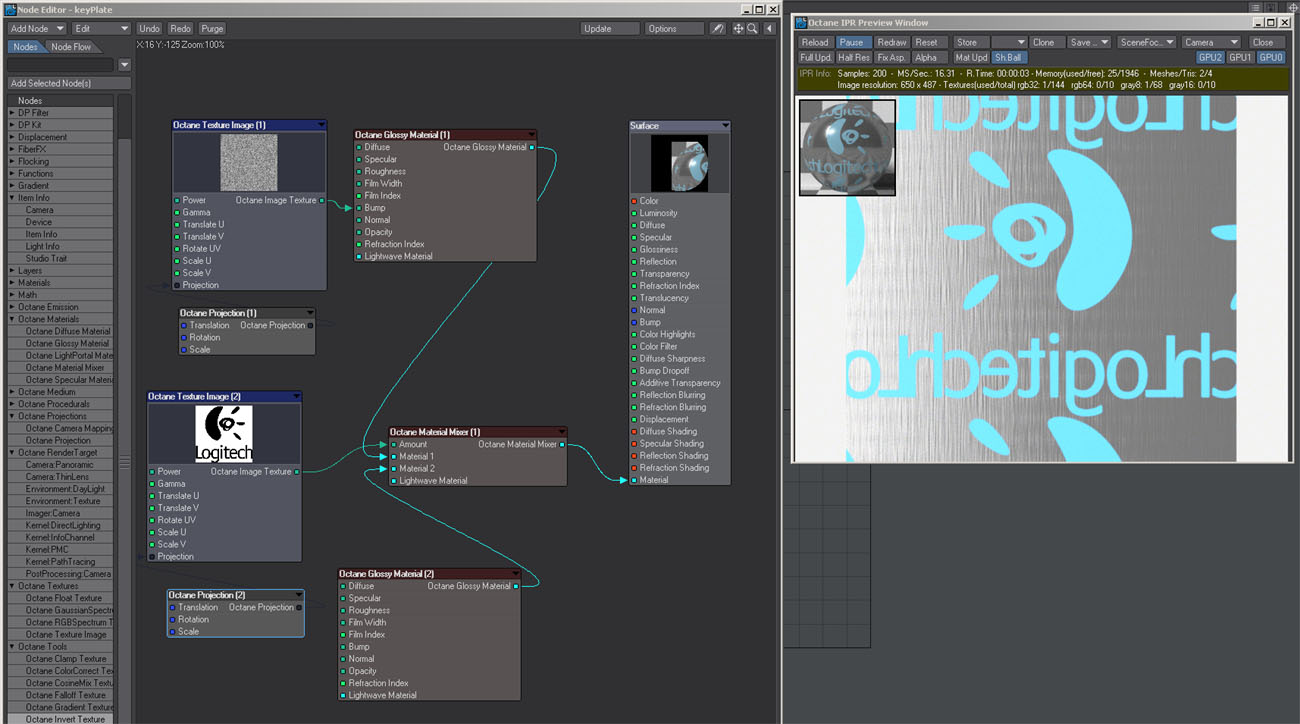Click Scale port on Octane Projection (2)
Viewport: 1300px width, 724px height.
(x=172, y=632)
